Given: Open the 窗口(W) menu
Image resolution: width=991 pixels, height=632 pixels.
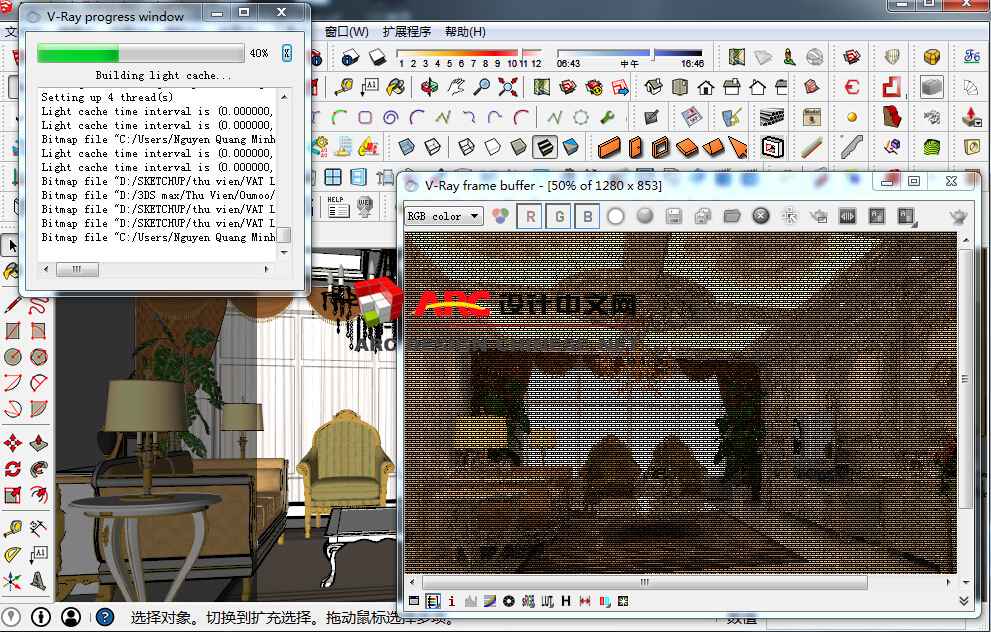Looking at the screenshot, I should click(x=346, y=31).
